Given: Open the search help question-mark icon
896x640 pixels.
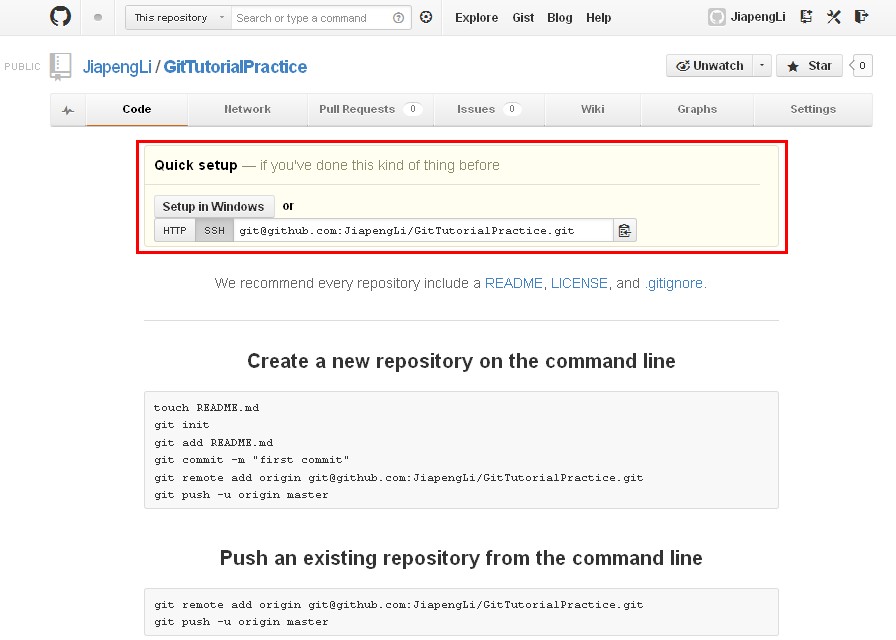Looking at the screenshot, I should pos(398,18).
